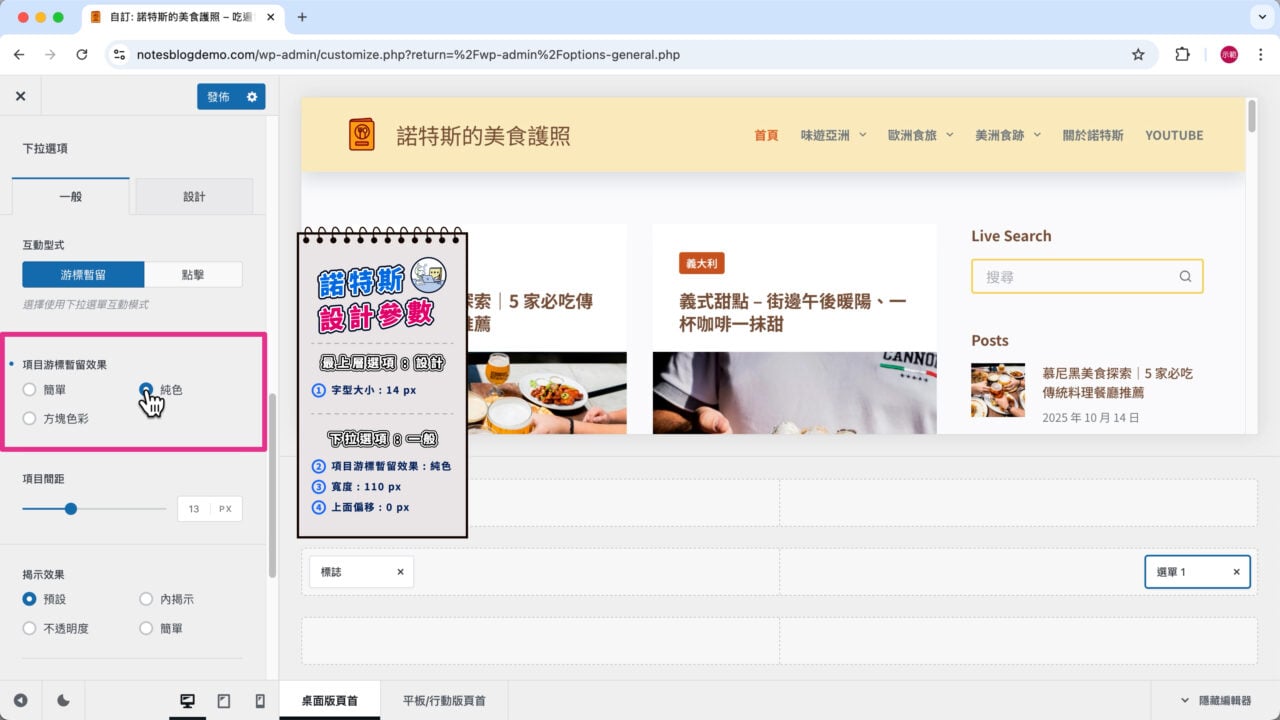Switch to tablet preview mode icon
The width and height of the screenshot is (1280, 720).
223,700
